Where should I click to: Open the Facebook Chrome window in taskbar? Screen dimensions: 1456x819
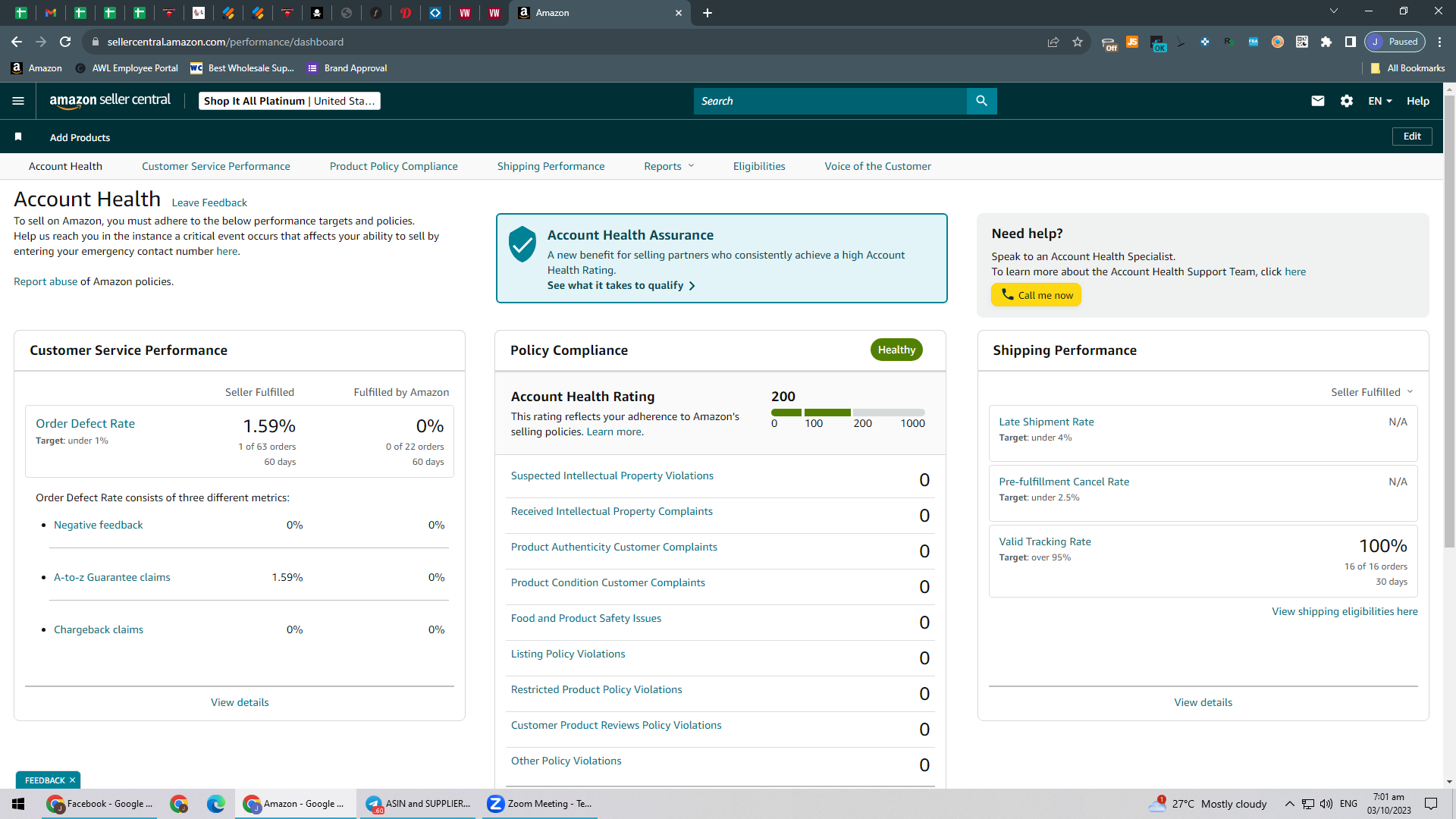click(x=99, y=804)
